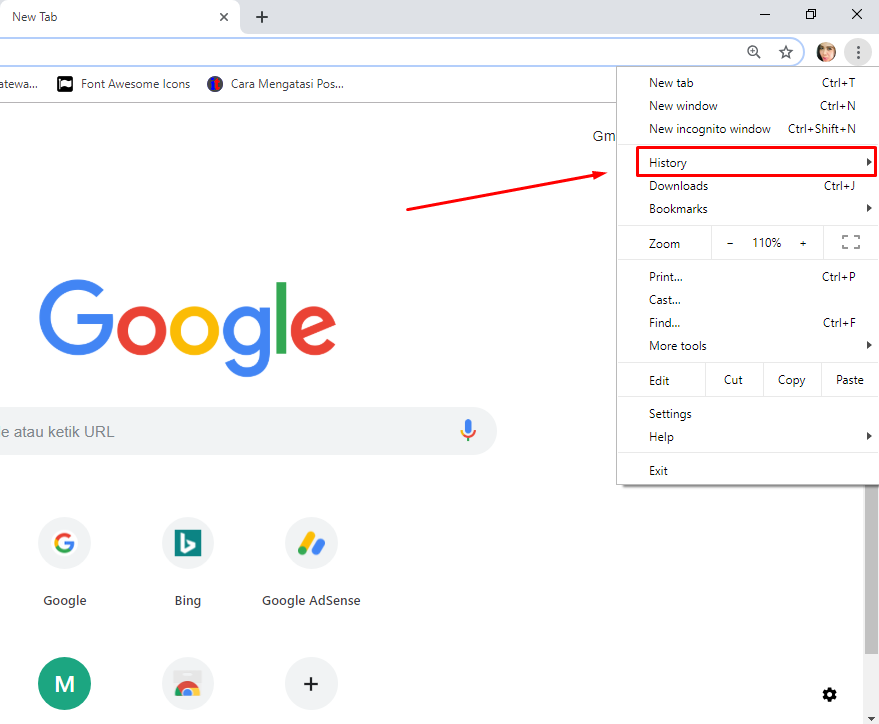This screenshot has height=724, width=879.
Task: Select Downloads from the menu
Action: click(678, 185)
